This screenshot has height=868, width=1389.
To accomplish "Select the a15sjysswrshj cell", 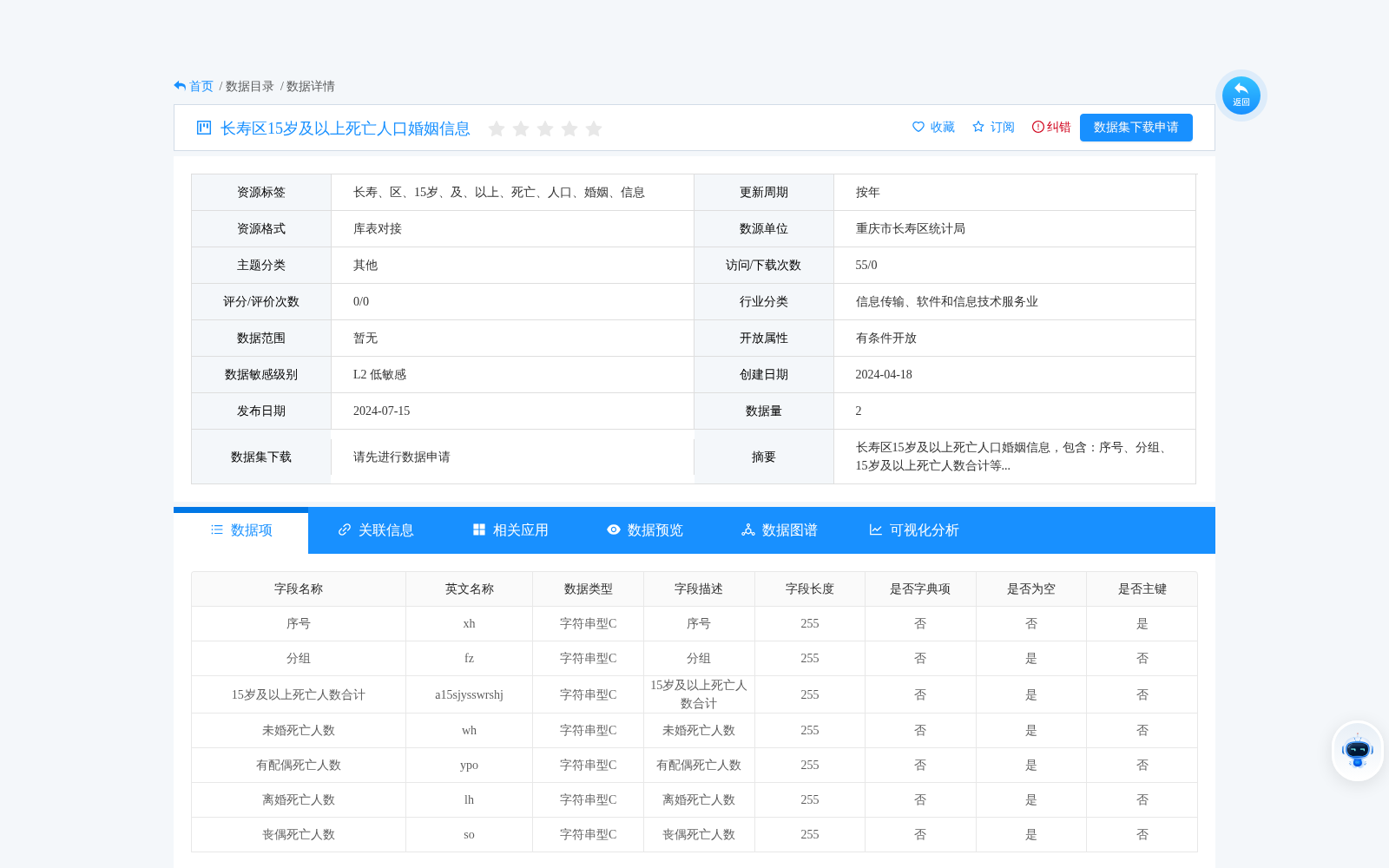I will click(470, 694).
